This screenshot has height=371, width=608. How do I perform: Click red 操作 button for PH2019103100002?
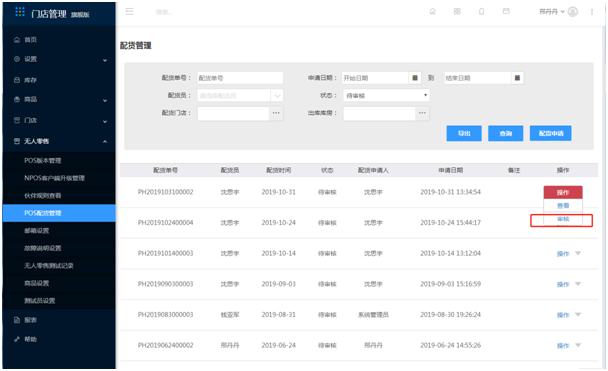563,192
